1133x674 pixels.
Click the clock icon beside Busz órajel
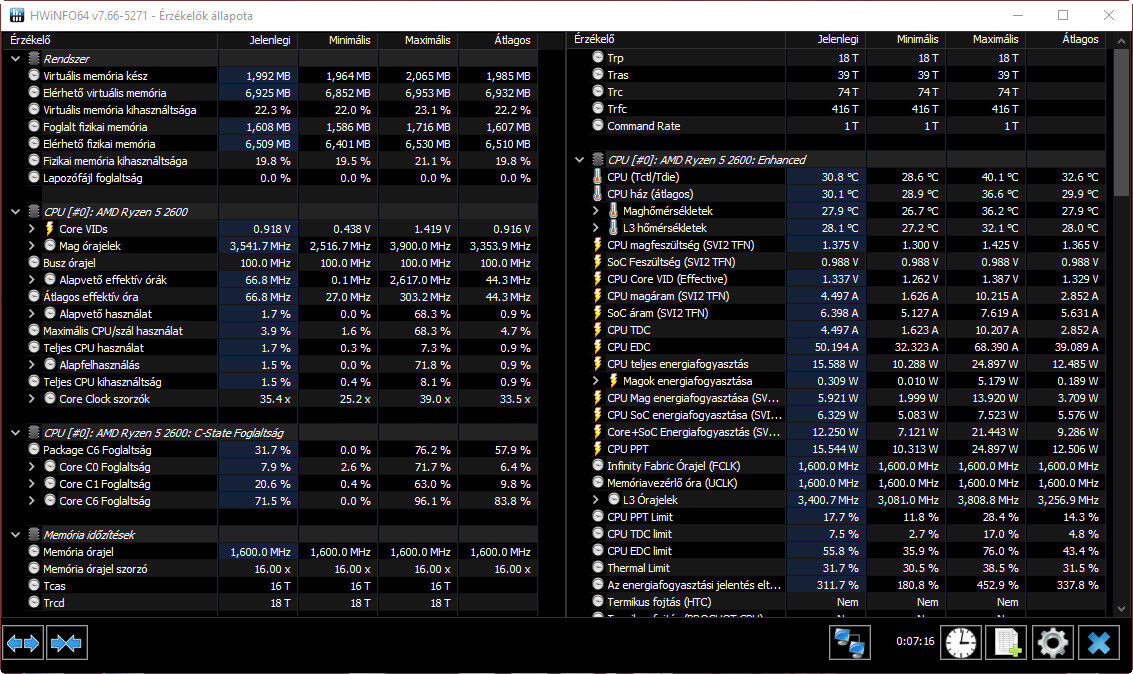point(34,262)
